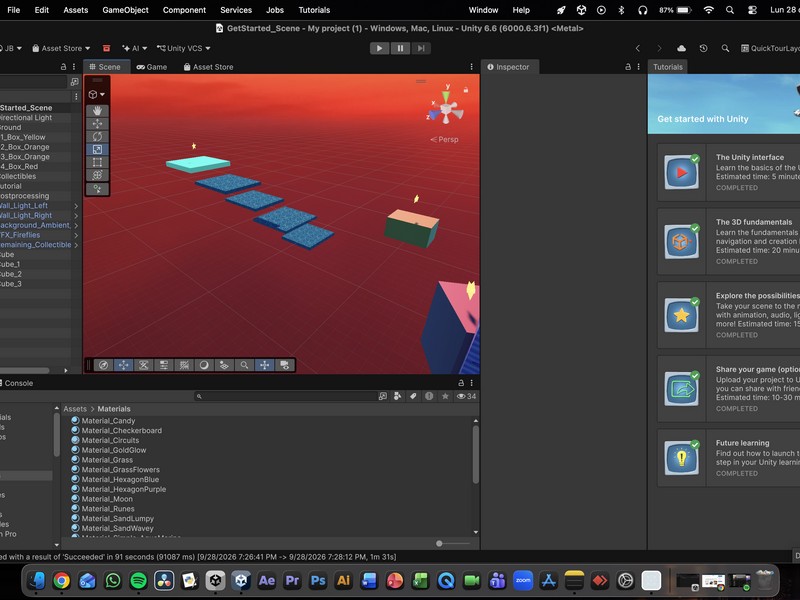
Task: Click the Play button
Action: [379, 48]
